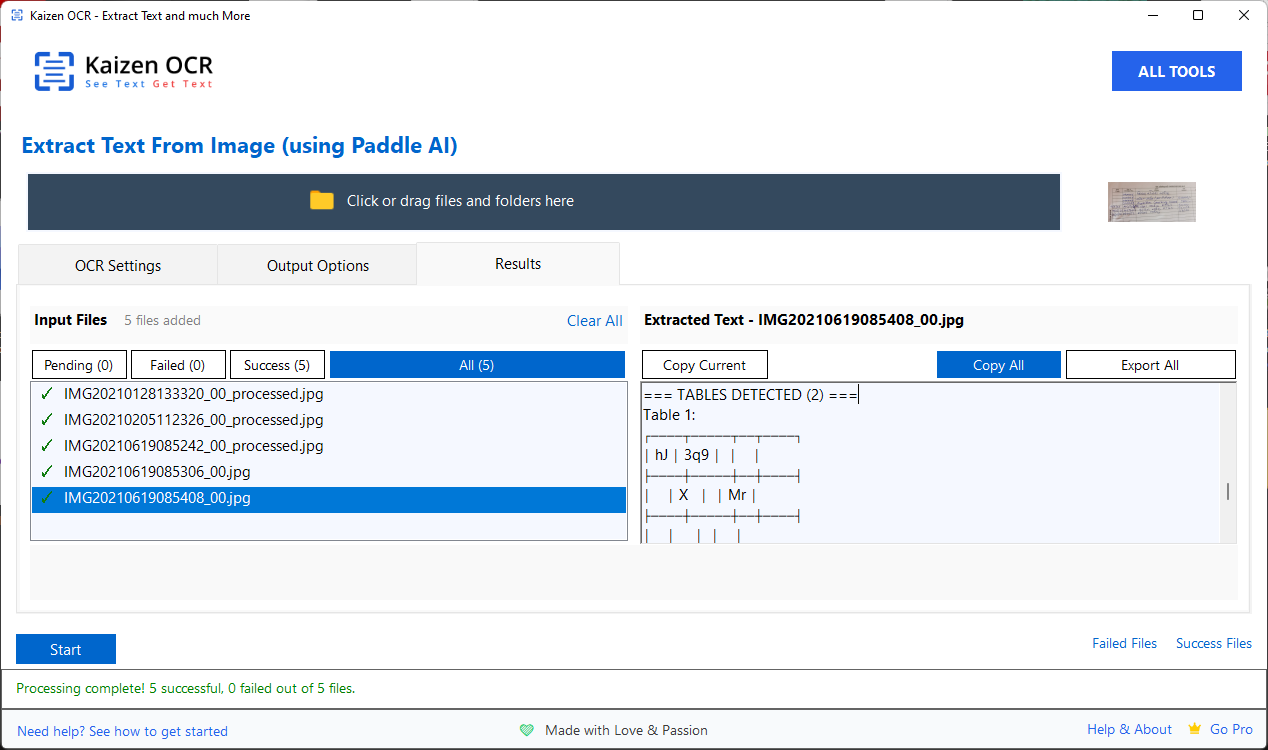Click the crown icon beside Go Pro
This screenshot has width=1268, height=750.
(x=1194, y=729)
